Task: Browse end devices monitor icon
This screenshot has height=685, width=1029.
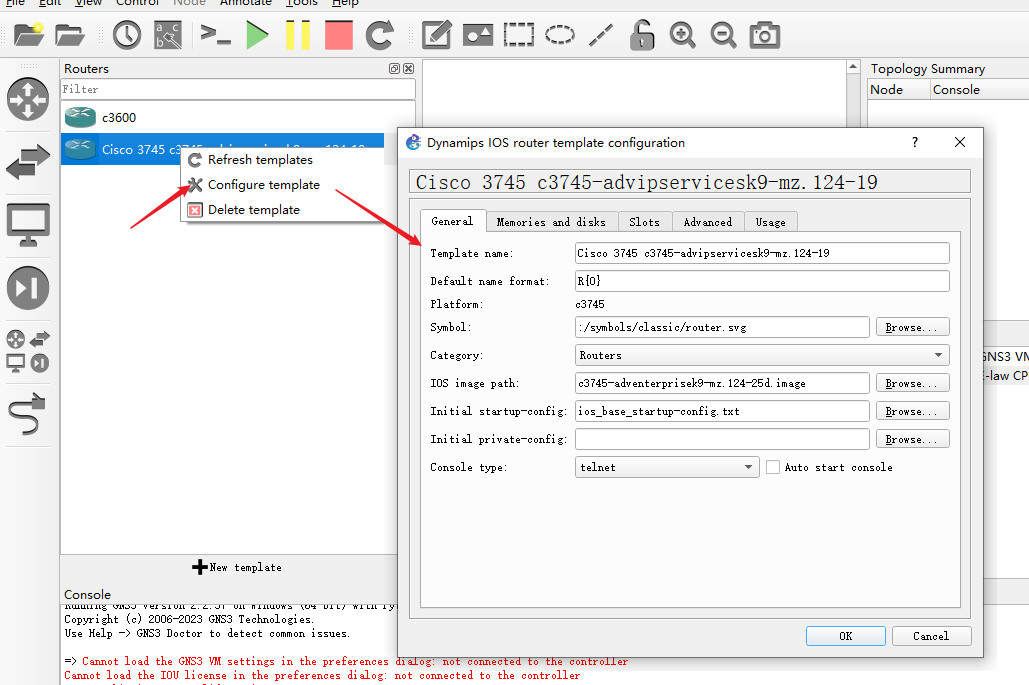Action: (x=28, y=224)
